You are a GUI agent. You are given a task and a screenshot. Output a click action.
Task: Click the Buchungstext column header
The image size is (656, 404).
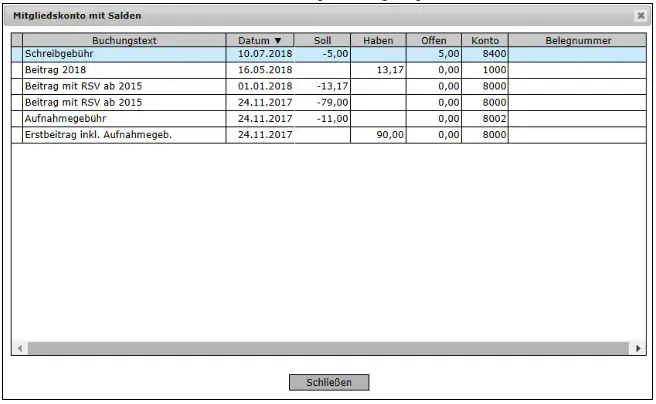tap(124, 40)
